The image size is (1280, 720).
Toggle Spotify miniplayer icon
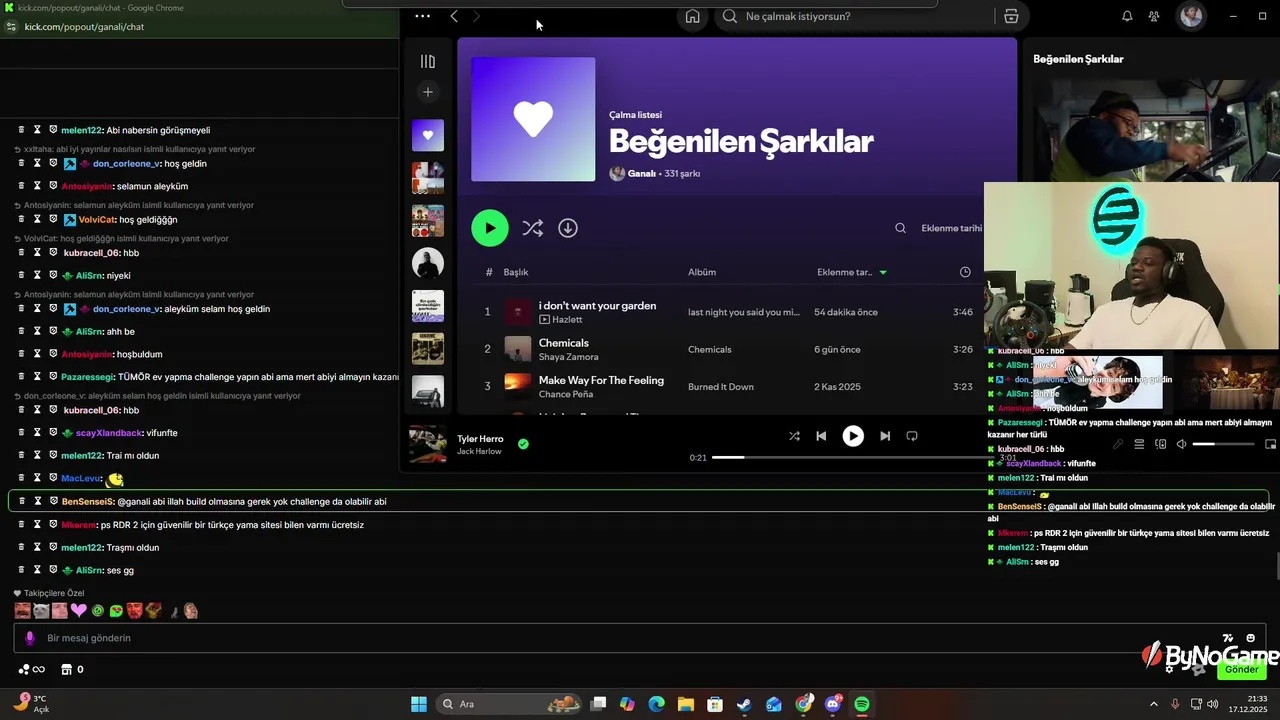[x=1271, y=444]
